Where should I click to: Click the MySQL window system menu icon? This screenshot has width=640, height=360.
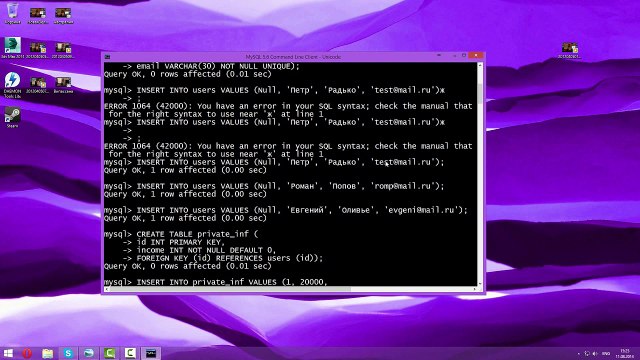click(107, 57)
